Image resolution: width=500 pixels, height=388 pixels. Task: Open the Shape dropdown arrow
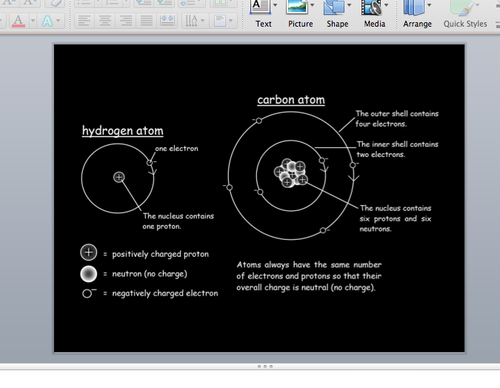[x=349, y=5]
